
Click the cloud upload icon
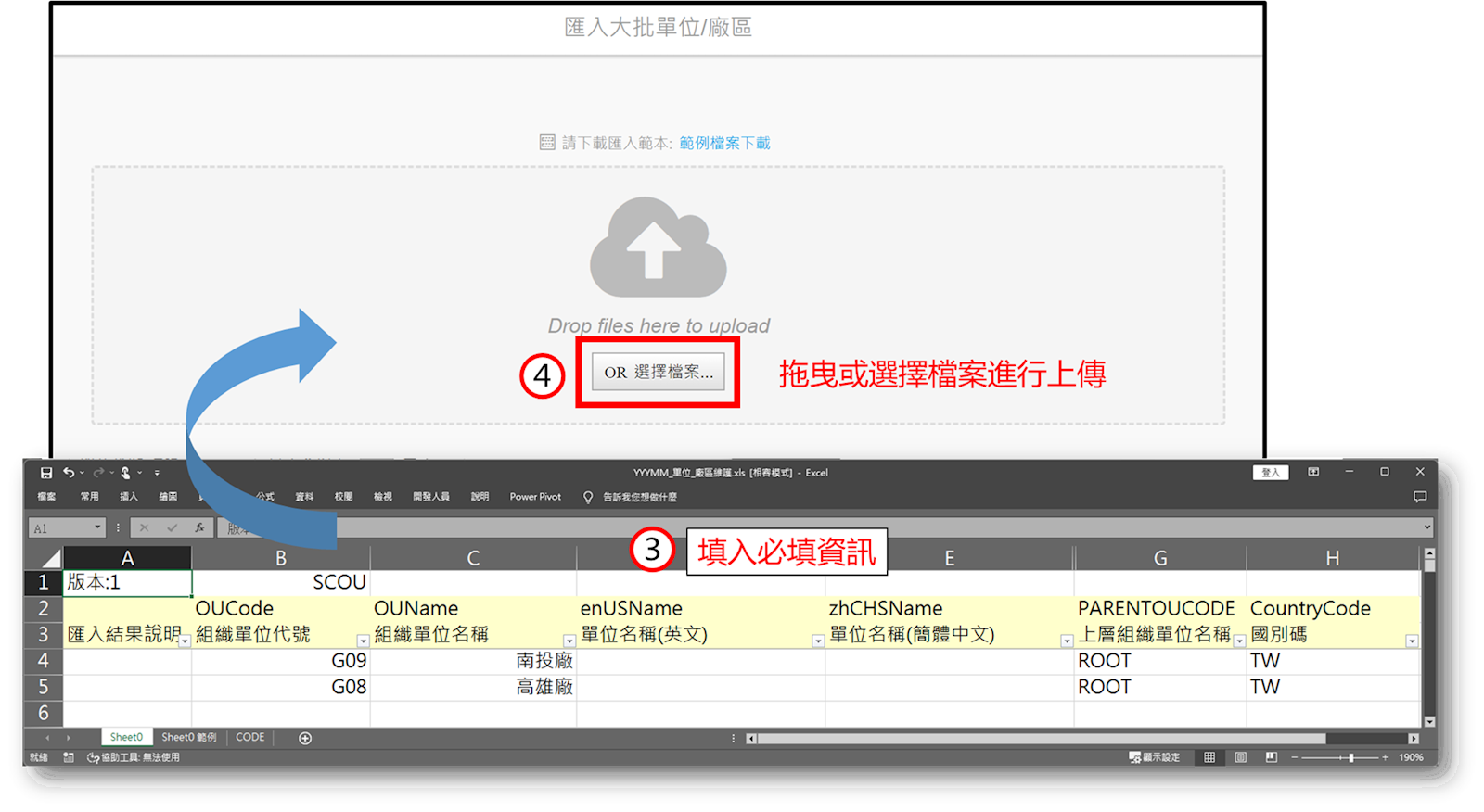[x=658, y=247]
